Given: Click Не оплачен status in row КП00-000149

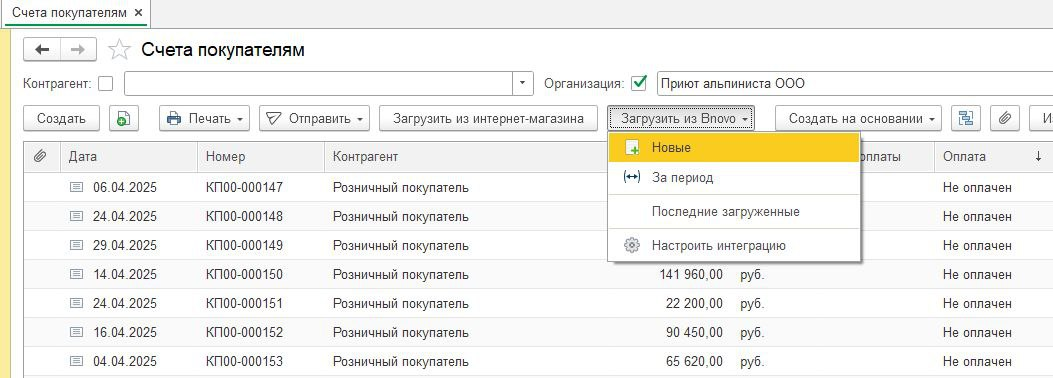Looking at the screenshot, I should 977,246.
